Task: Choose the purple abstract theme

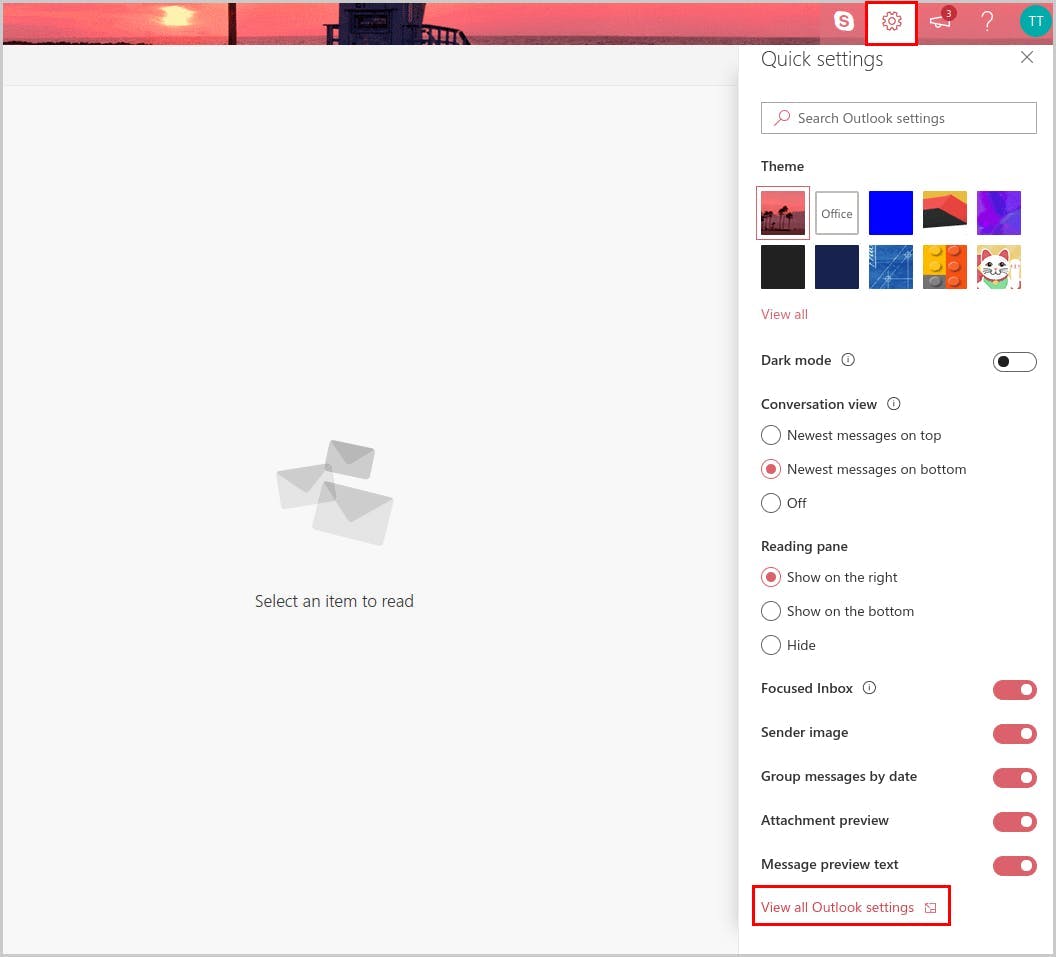Action: (x=998, y=213)
